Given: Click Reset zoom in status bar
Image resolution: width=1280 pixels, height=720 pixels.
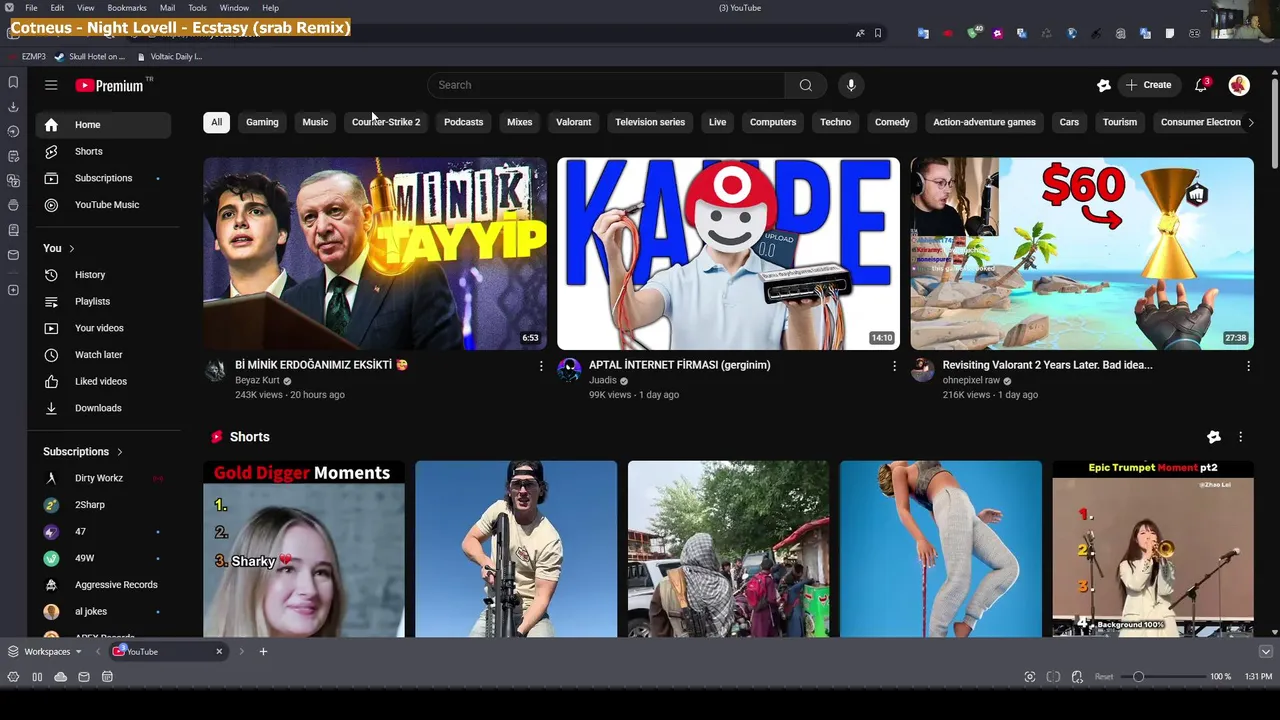Looking at the screenshot, I should (1104, 677).
